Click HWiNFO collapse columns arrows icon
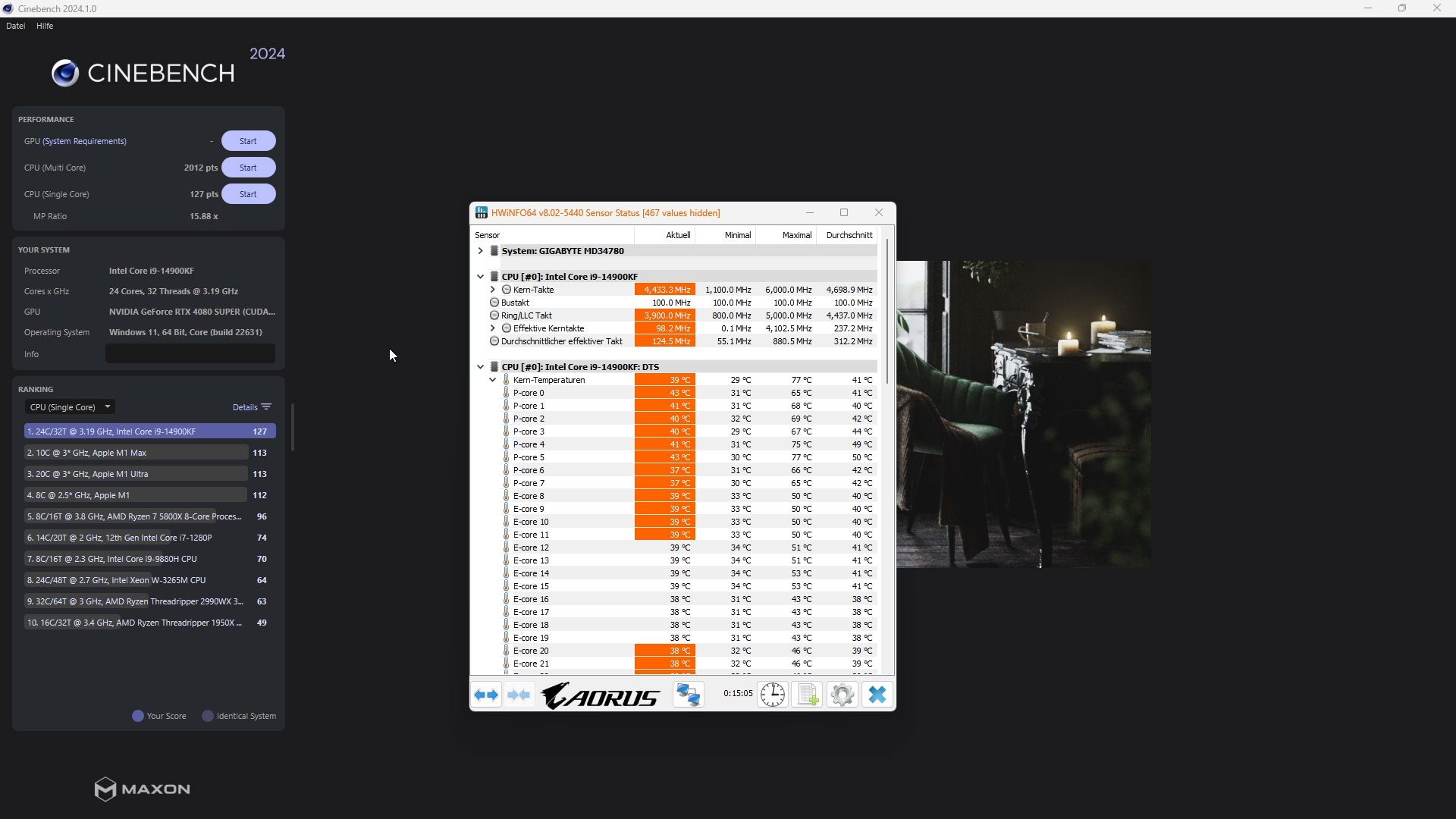 click(519, 695)
